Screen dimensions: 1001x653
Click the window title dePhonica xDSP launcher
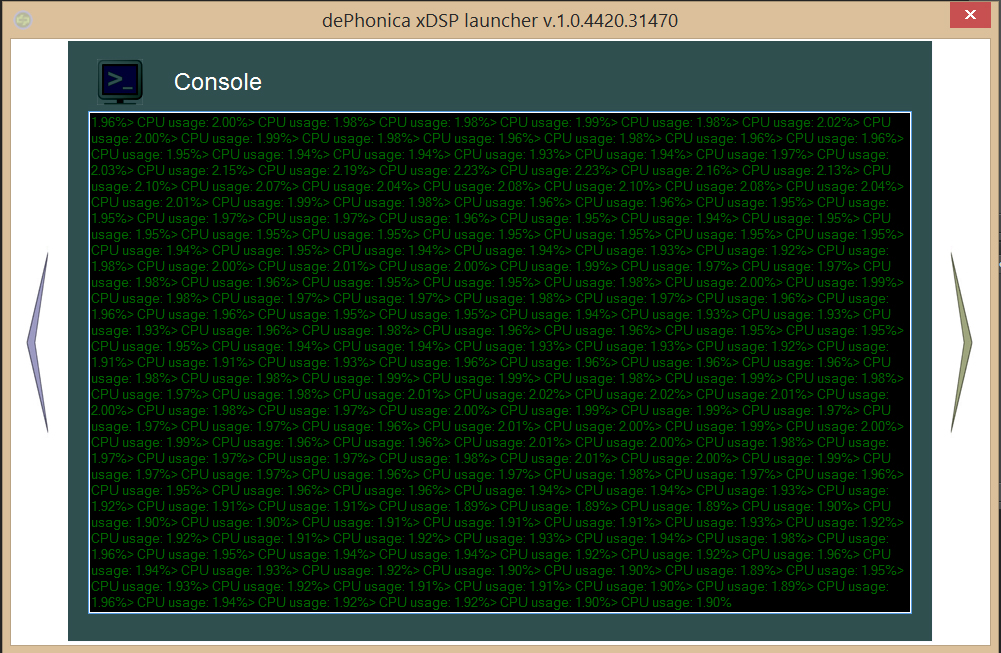tap(500, 20)
